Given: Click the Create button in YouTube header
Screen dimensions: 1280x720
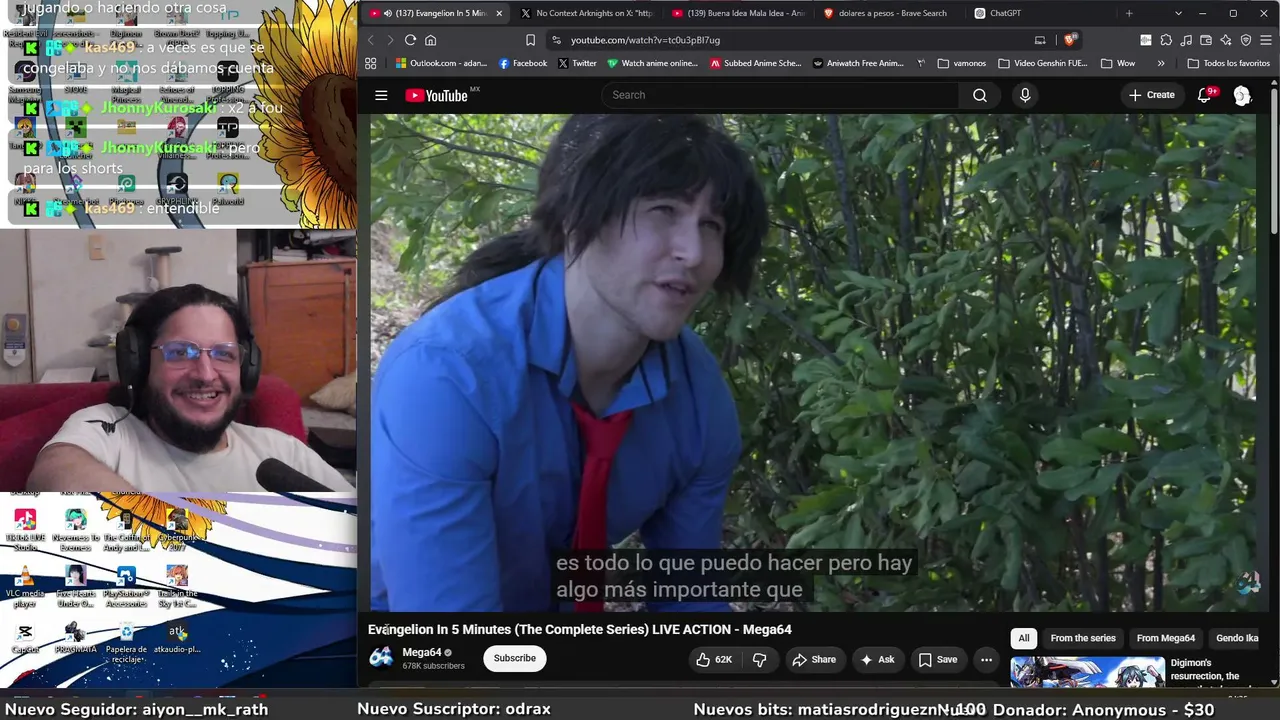Looking at the screenshot, I should [1152, 95].
